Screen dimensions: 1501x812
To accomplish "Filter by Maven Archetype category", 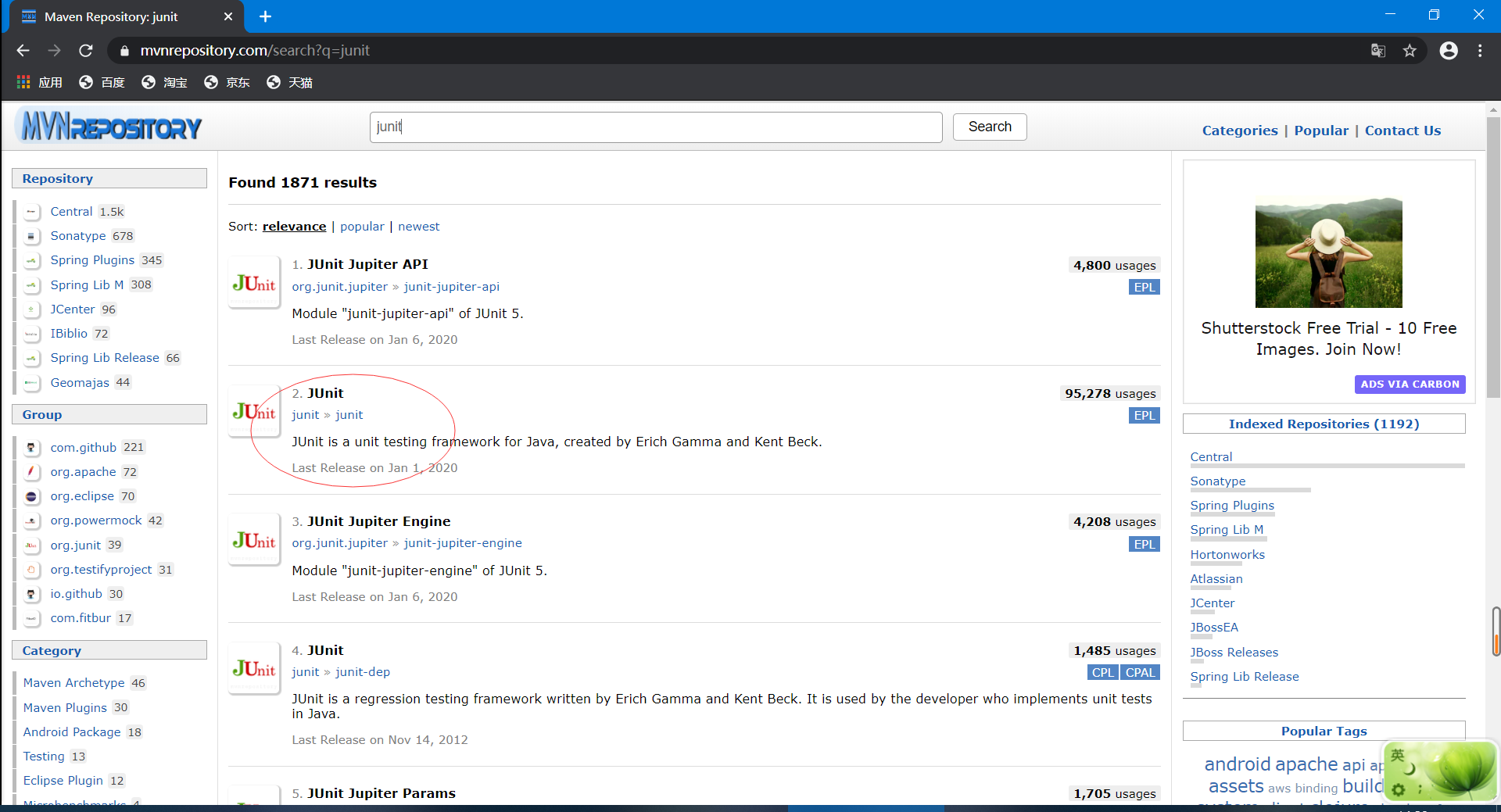I will coord(73,683).
